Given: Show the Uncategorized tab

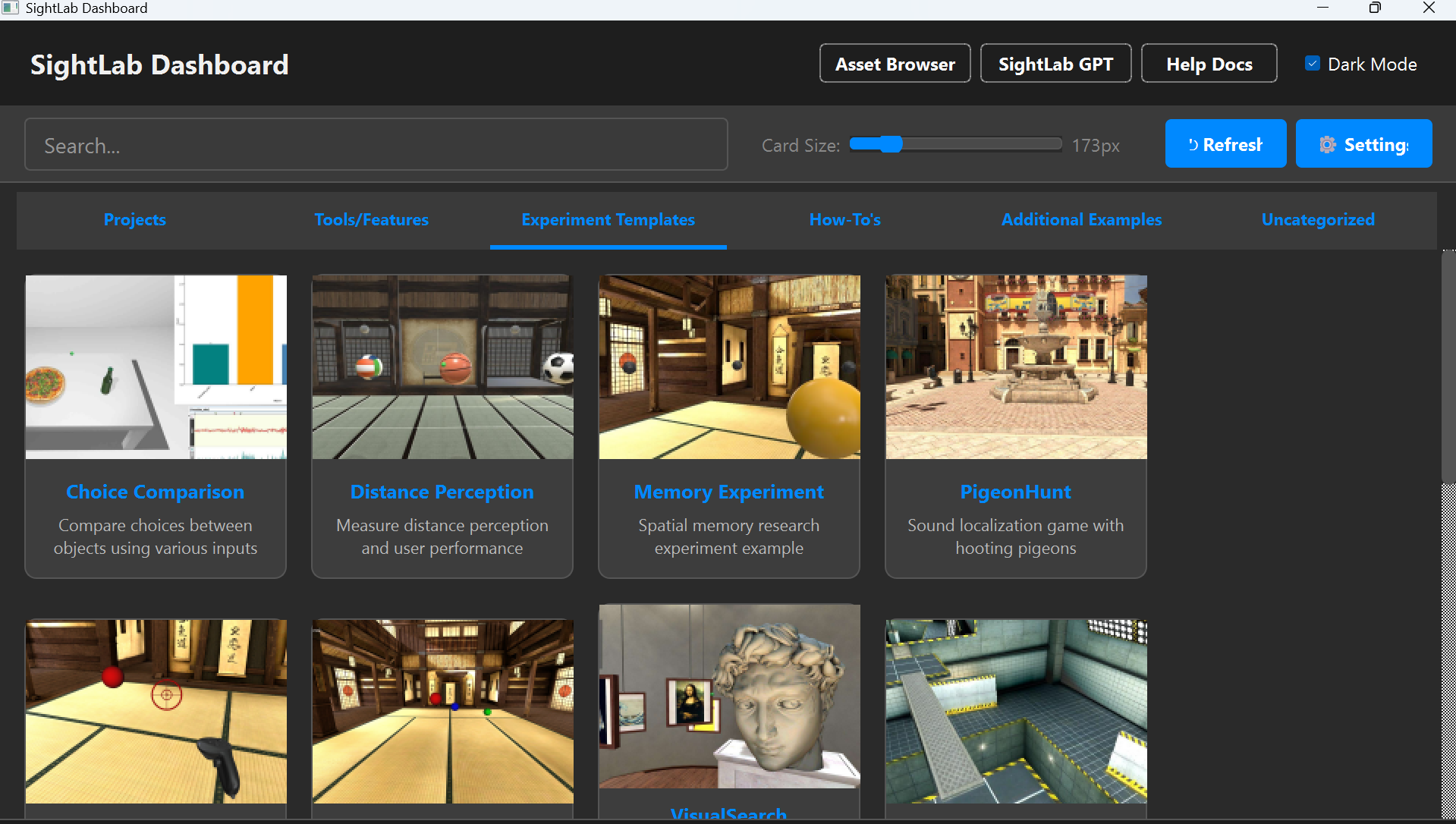Looking at the screenshot, I should click(1317, 219).
